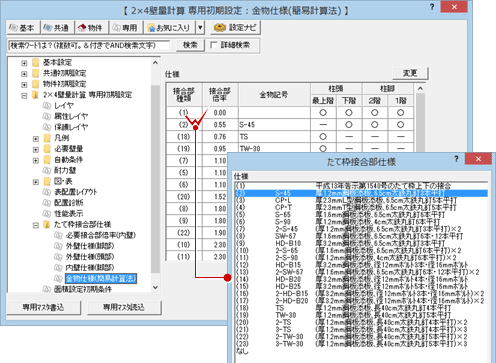The height and width of the screenshot is (363, 496).
Task: Click the 属性レイヤ settings item icon
Action: click(x=47, y=116)
